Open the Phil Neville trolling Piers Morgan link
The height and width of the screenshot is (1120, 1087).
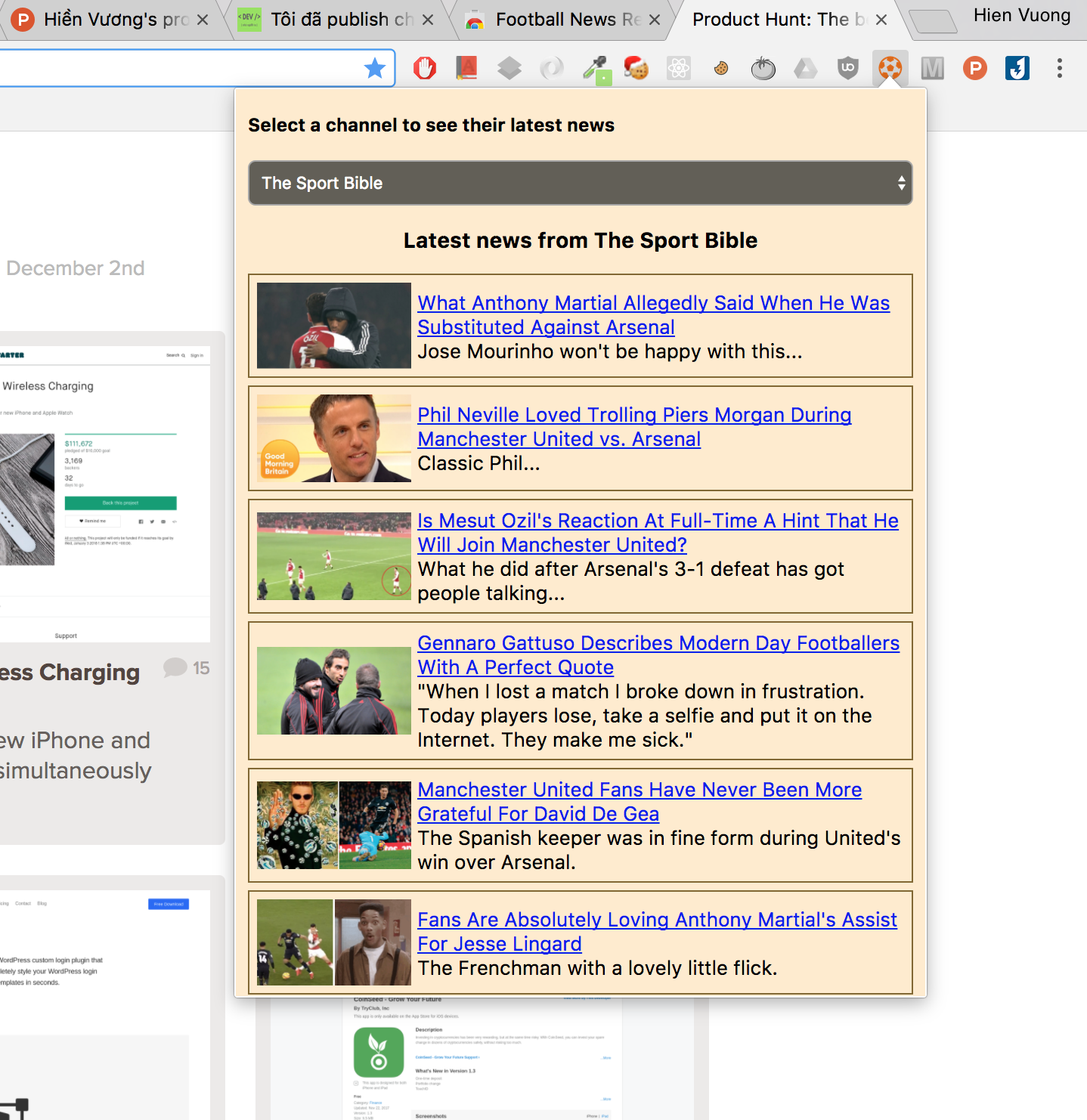tap(635, 427)
